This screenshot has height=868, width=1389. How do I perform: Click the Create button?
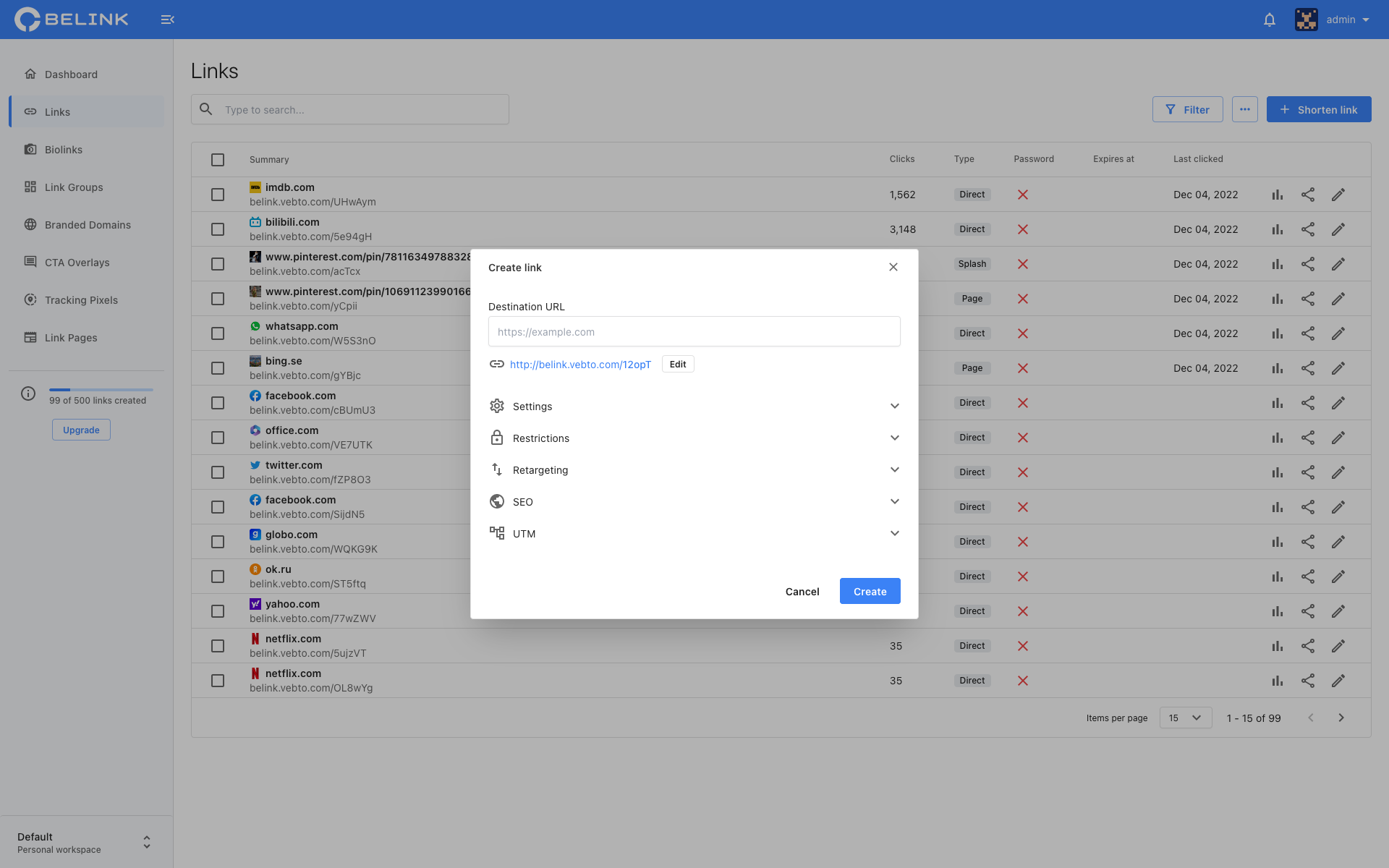tap(870, 591)
